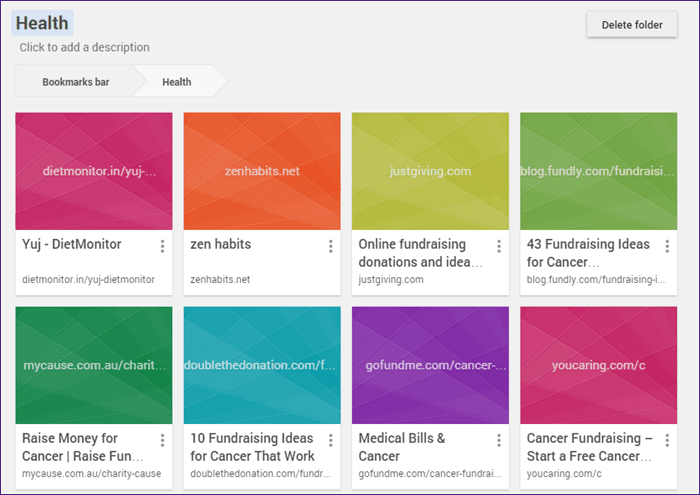Screen dimensions: 700x495
Task: Click the dietmonitor.in/yuj-dietmonitor URL text
Action: click(88, 279)
